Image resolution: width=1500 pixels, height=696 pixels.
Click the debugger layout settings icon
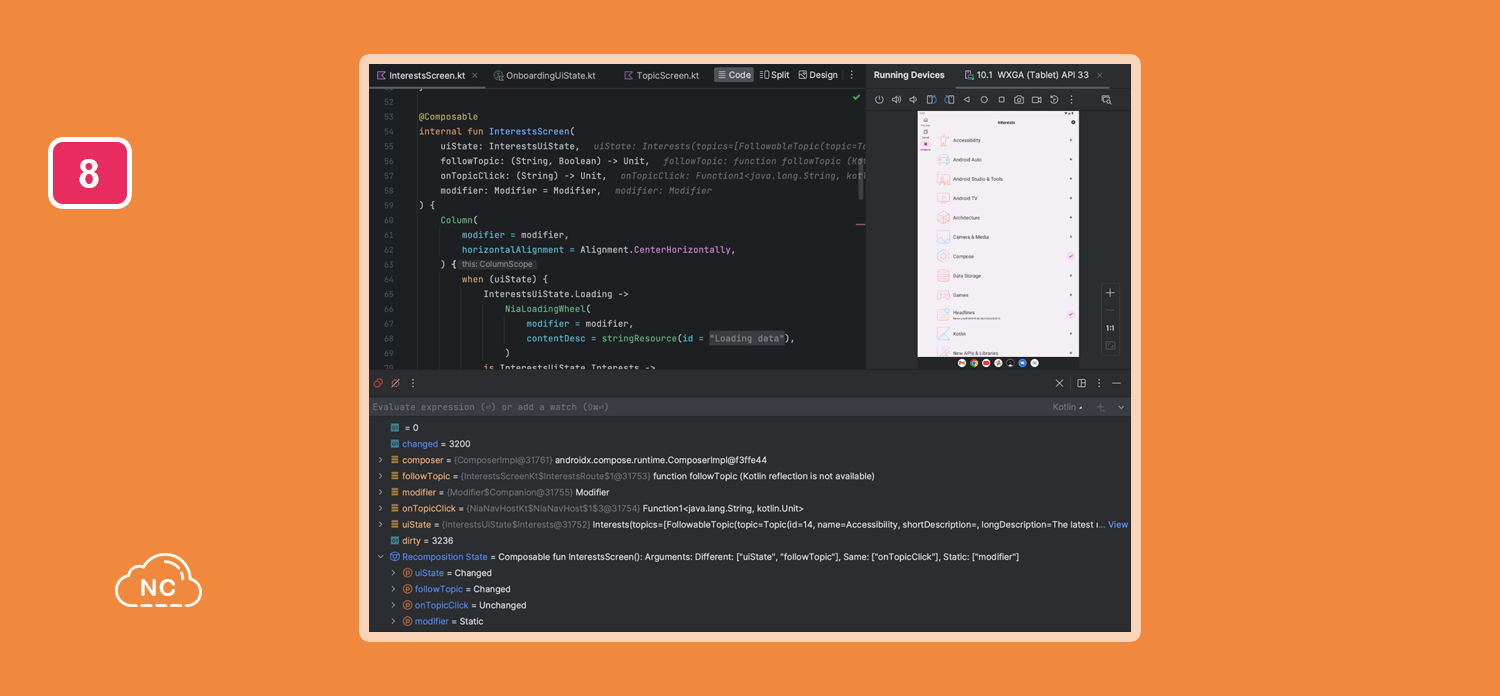click(1081, 383)
